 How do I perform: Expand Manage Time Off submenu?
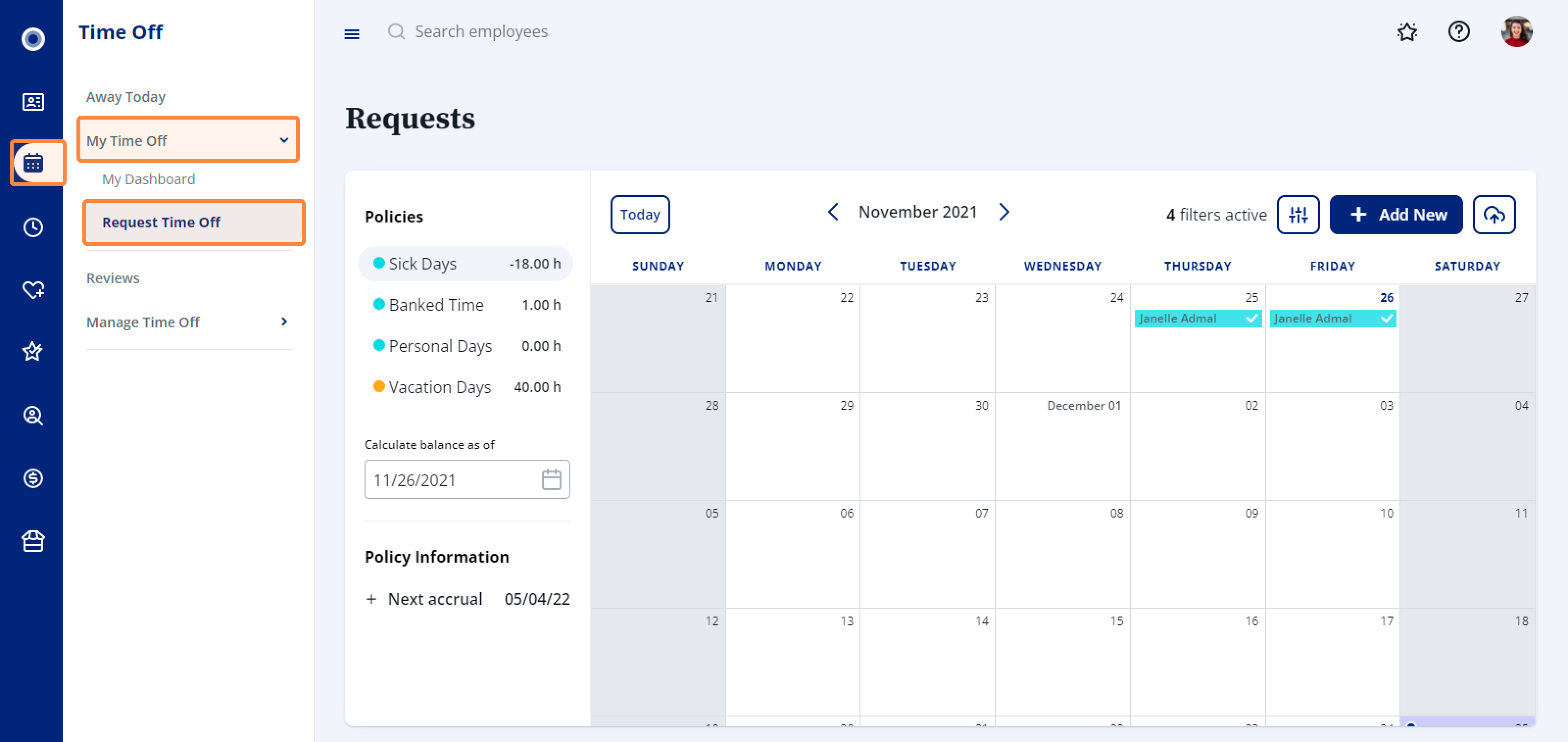pos(188,322)
